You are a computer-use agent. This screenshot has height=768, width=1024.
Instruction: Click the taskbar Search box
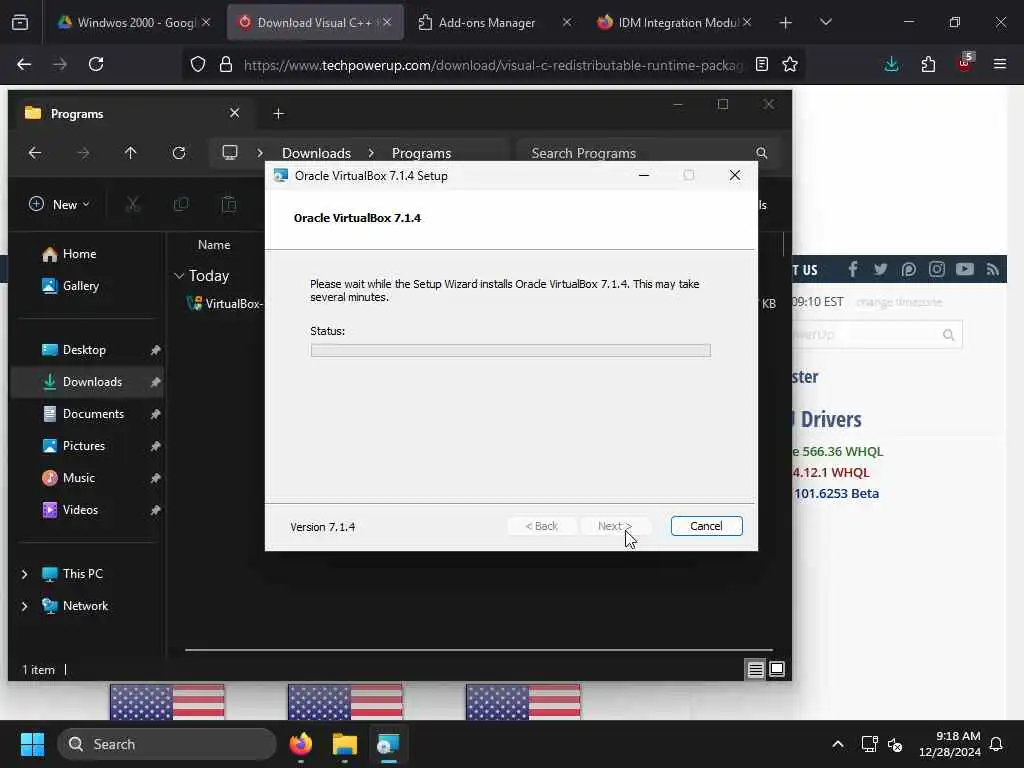pos(167,744)
